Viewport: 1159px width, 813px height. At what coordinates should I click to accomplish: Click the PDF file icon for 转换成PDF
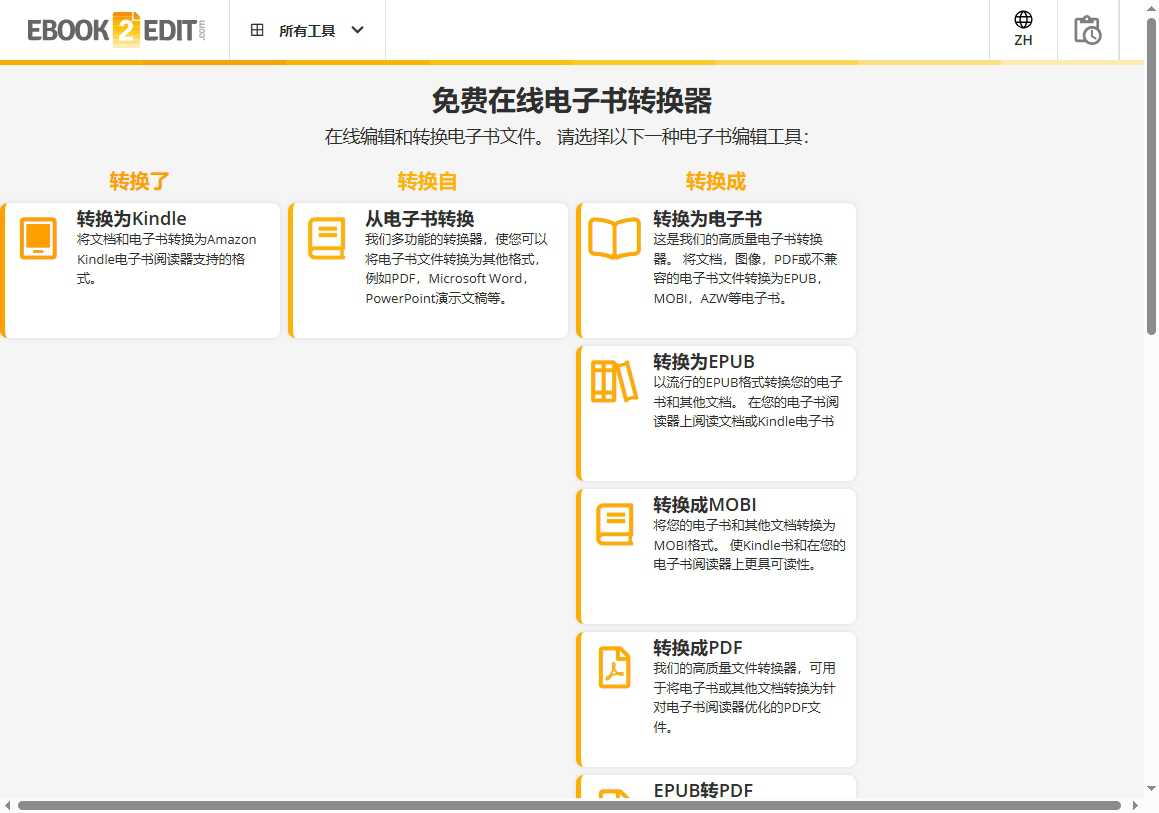point(614,667)
